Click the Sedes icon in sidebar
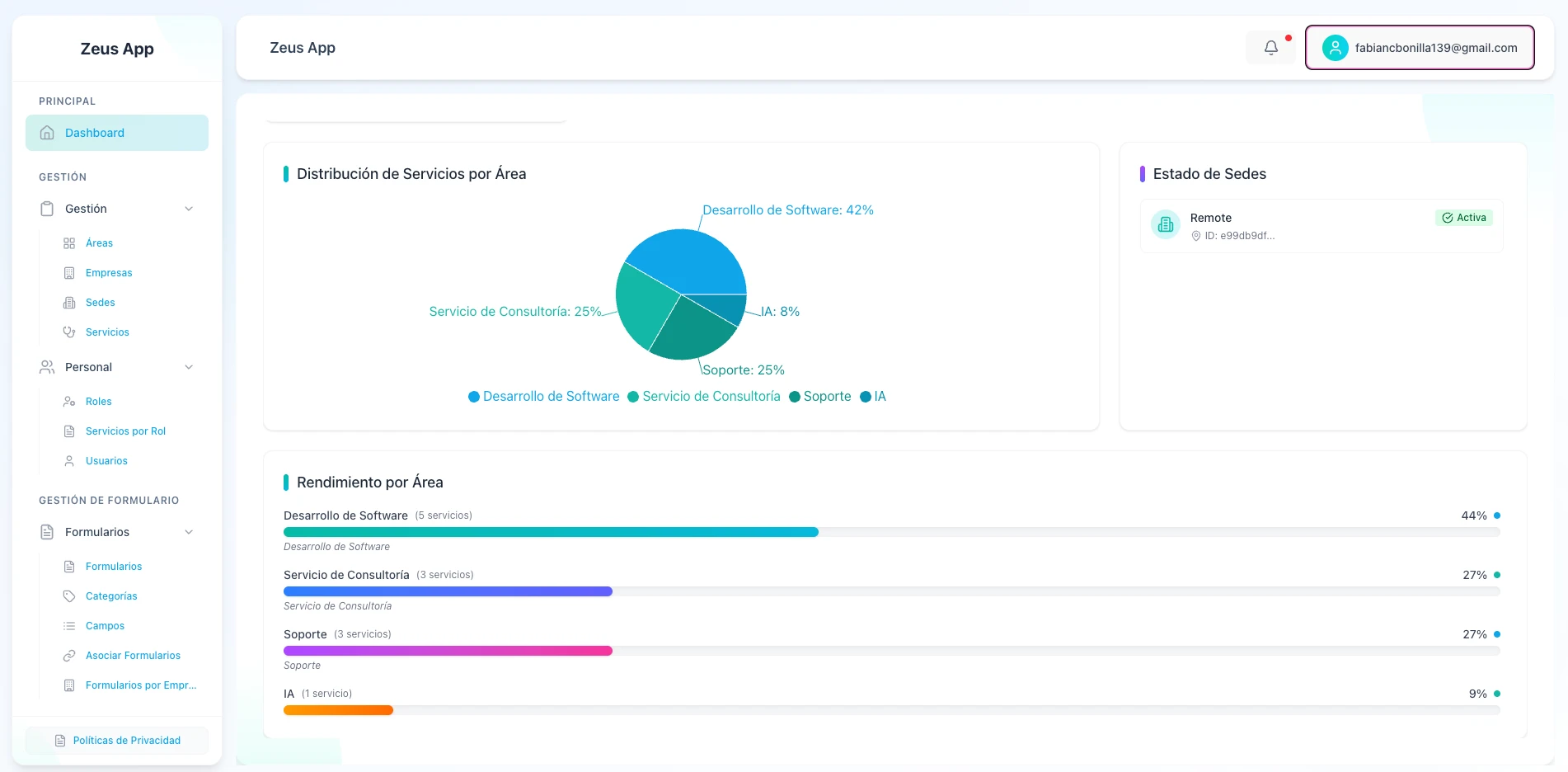 coord(69,303)
